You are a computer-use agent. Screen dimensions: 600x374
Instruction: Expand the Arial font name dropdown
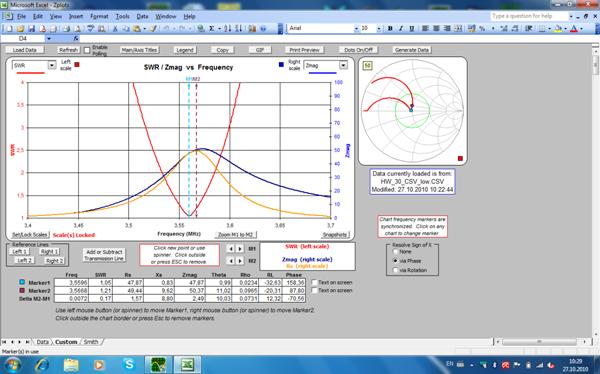tap(357, 28)
